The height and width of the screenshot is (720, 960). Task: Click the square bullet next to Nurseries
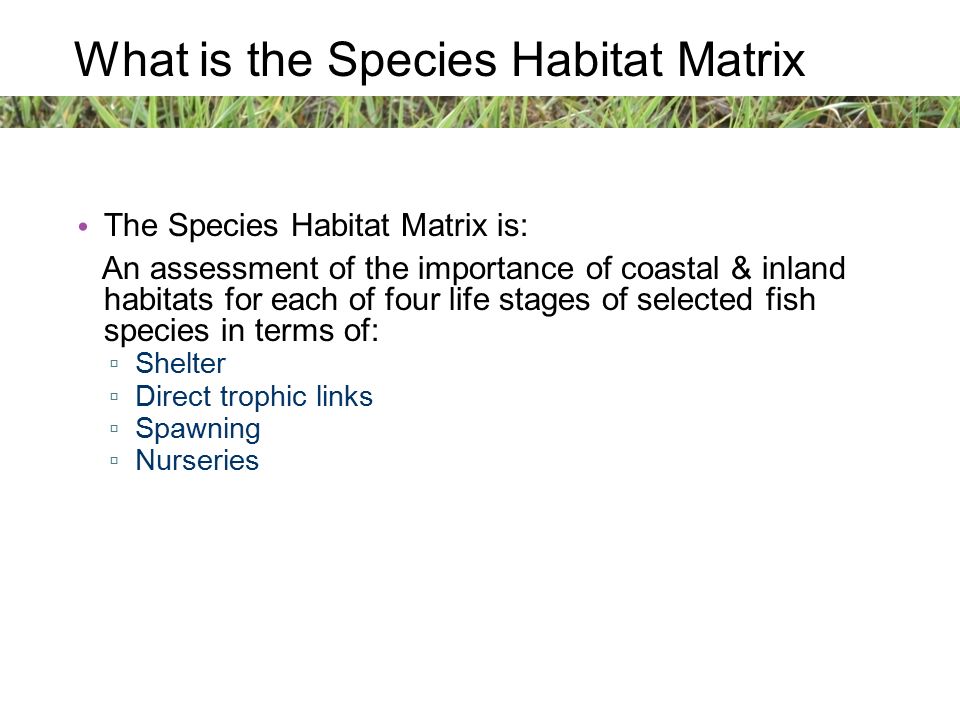pos(114,460)
